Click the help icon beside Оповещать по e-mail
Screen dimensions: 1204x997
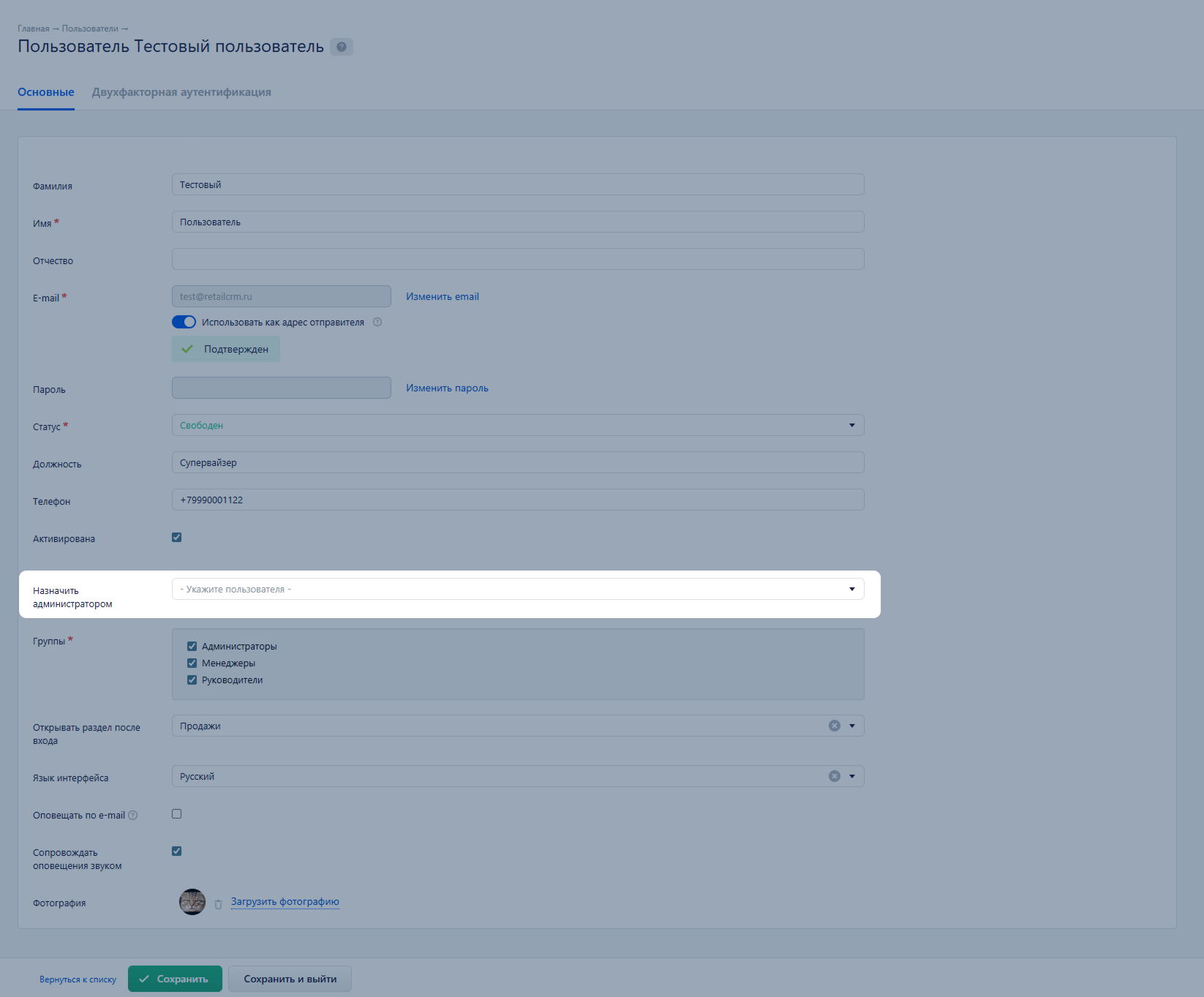[133, 816]
